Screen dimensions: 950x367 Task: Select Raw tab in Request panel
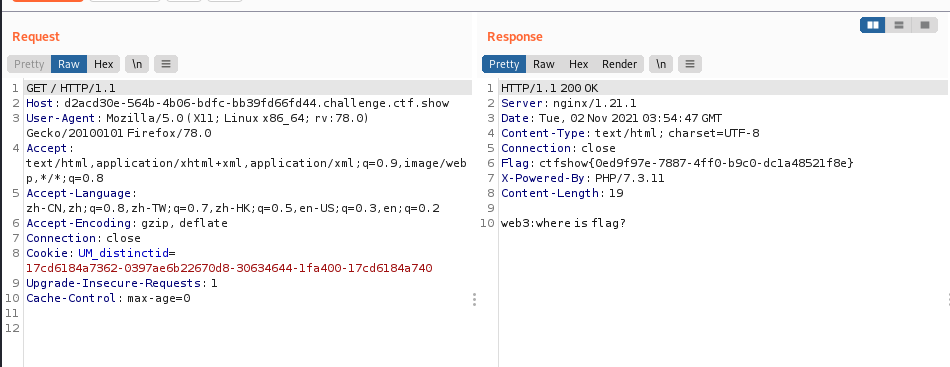69,64
